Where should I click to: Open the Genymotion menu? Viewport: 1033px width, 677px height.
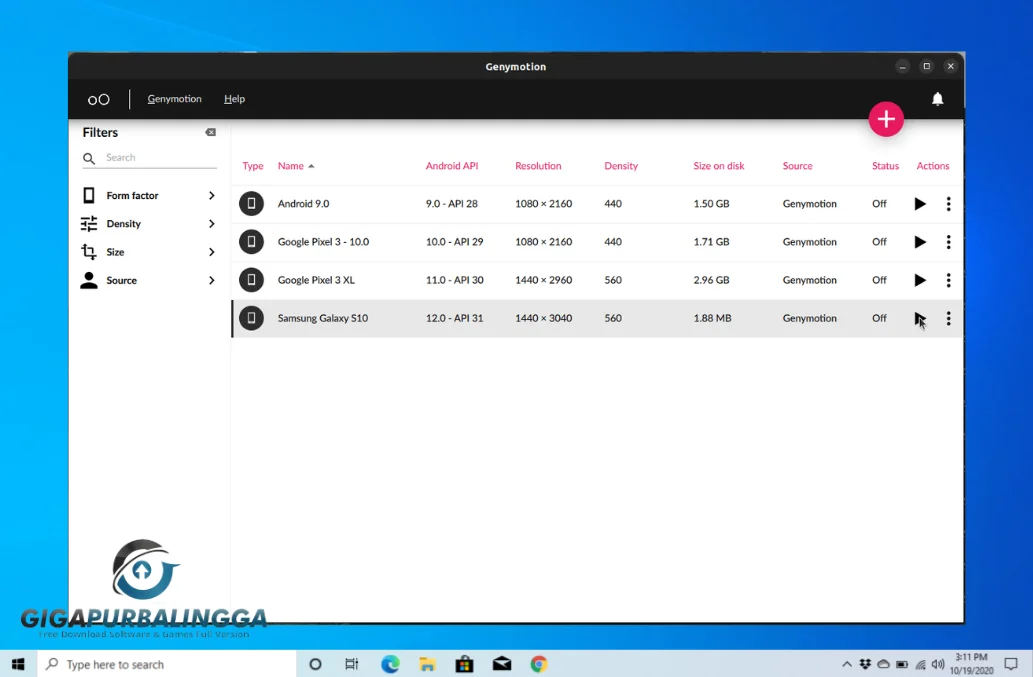[174, 98]
